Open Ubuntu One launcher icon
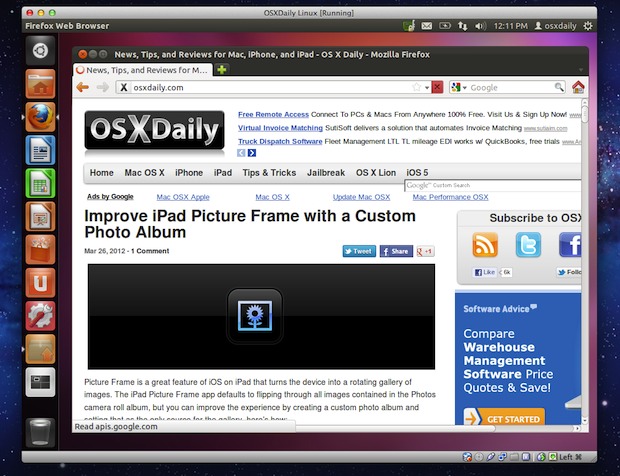Screen dimensions: 620x476 [x=40, y=283]
